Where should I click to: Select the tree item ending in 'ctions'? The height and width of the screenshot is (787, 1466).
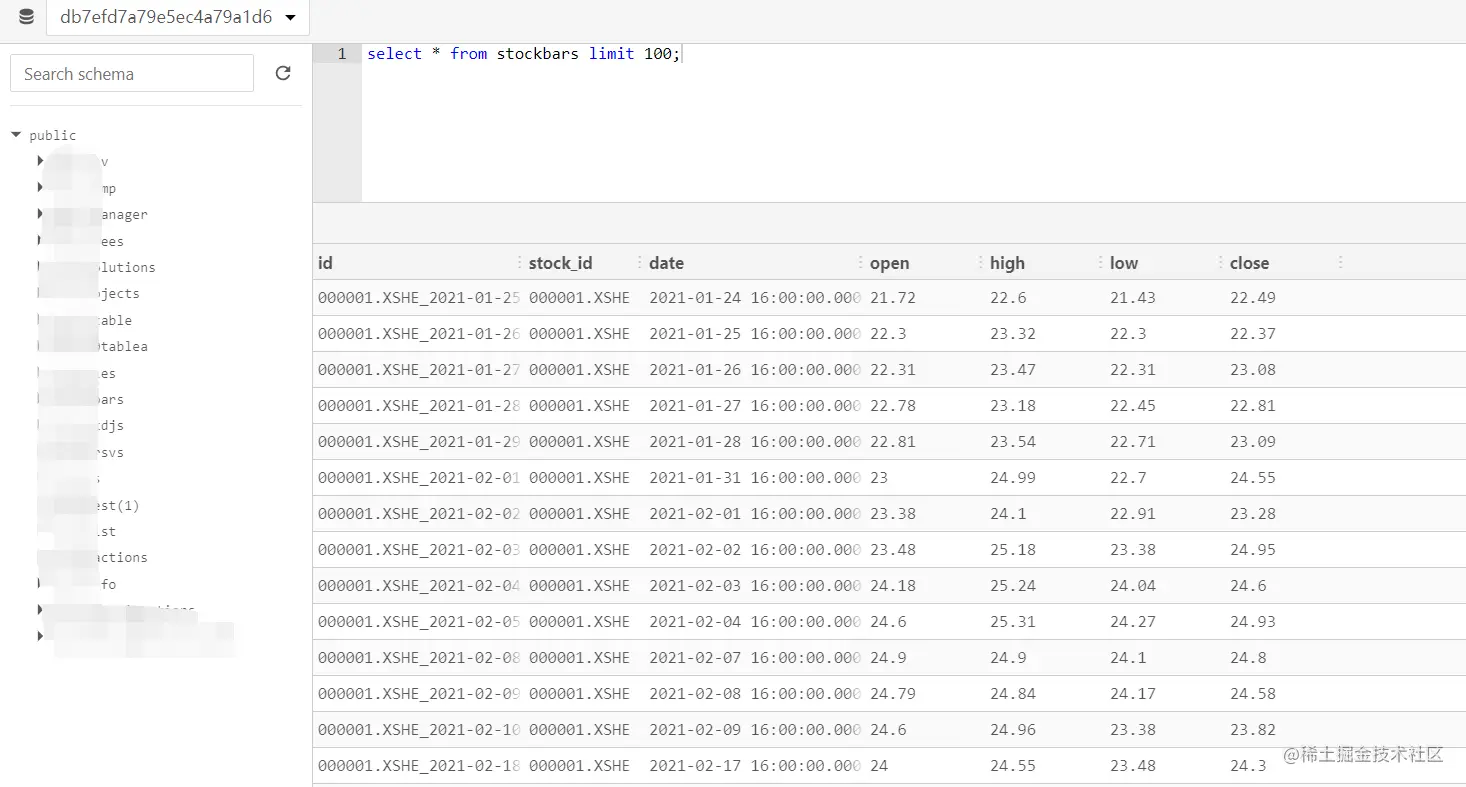click(121, 557)
